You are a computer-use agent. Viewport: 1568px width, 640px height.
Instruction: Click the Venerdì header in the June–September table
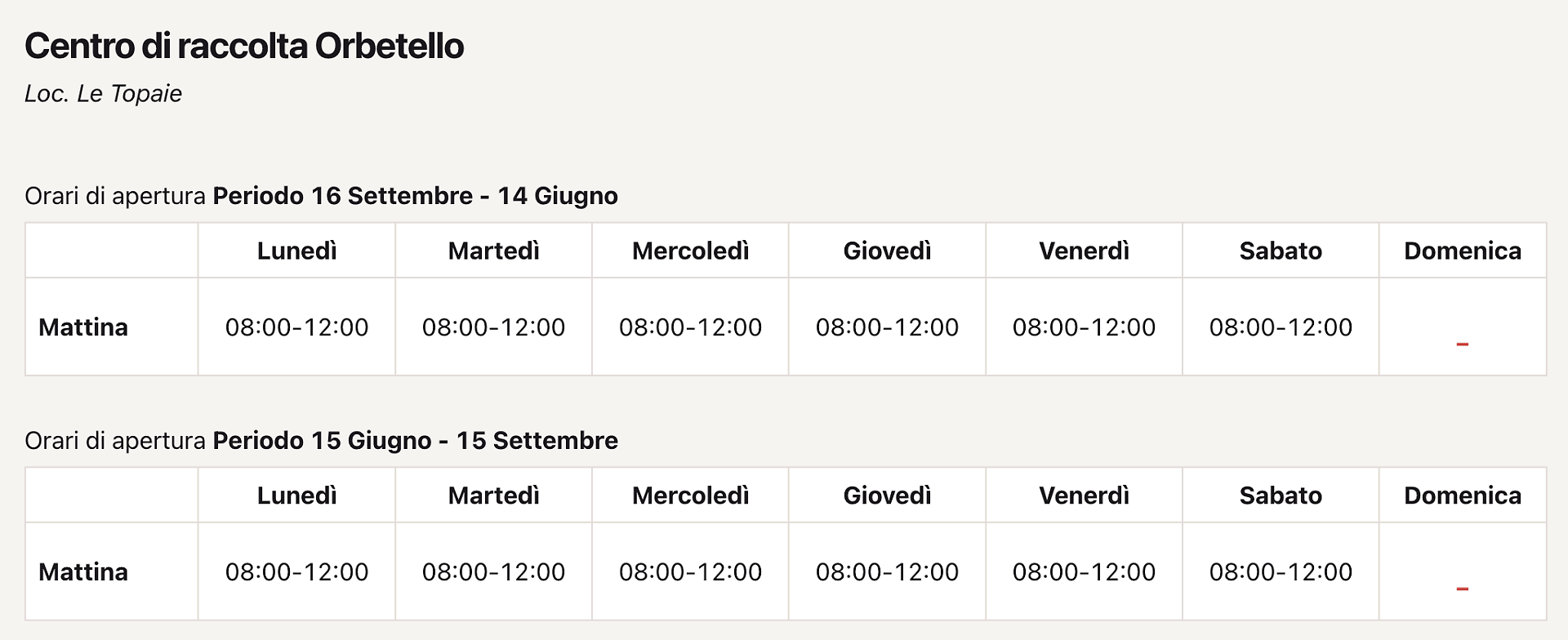[x=1084, y=496]
